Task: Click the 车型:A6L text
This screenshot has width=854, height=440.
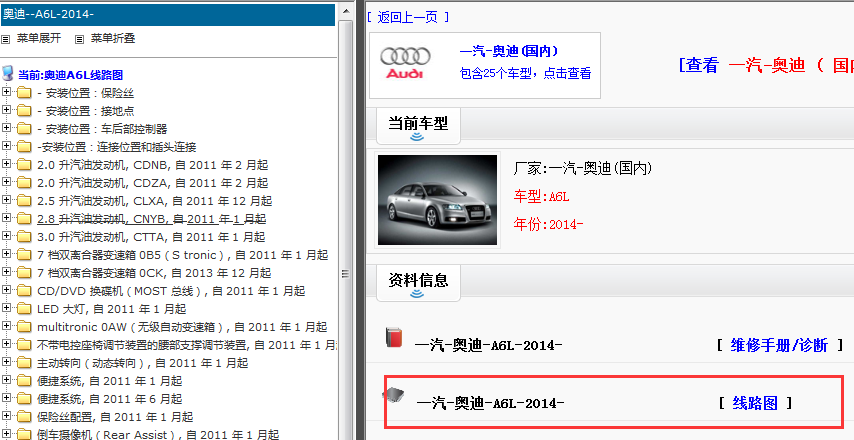Action: 541,197
